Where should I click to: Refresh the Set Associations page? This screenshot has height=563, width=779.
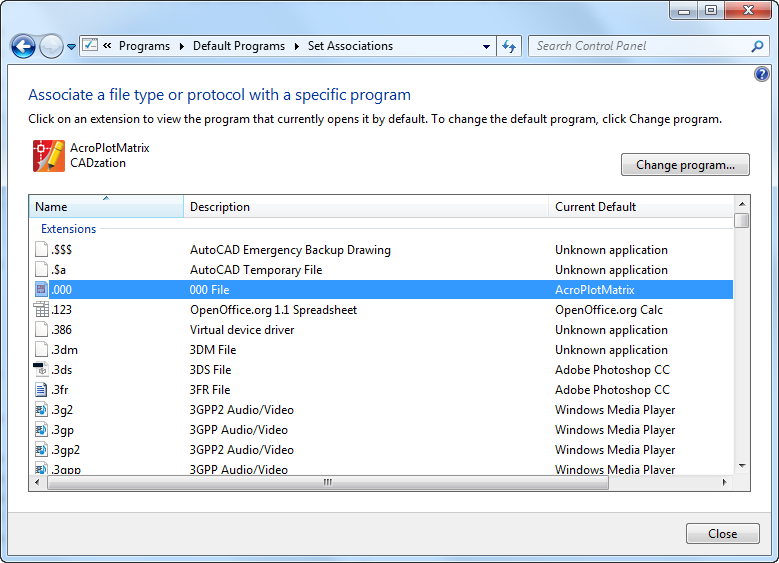509,46
